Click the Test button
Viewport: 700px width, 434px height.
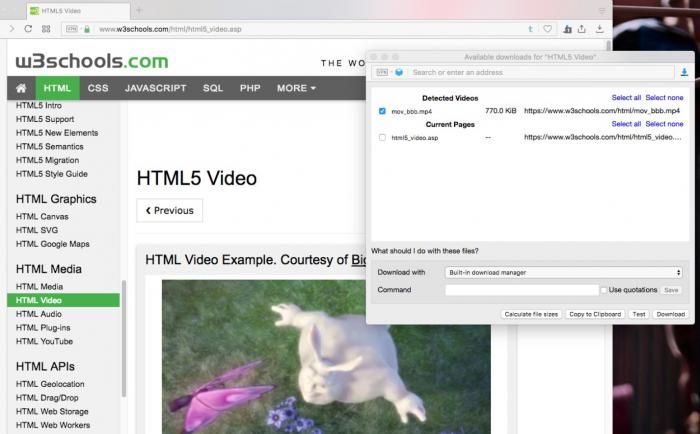point(639,314)
